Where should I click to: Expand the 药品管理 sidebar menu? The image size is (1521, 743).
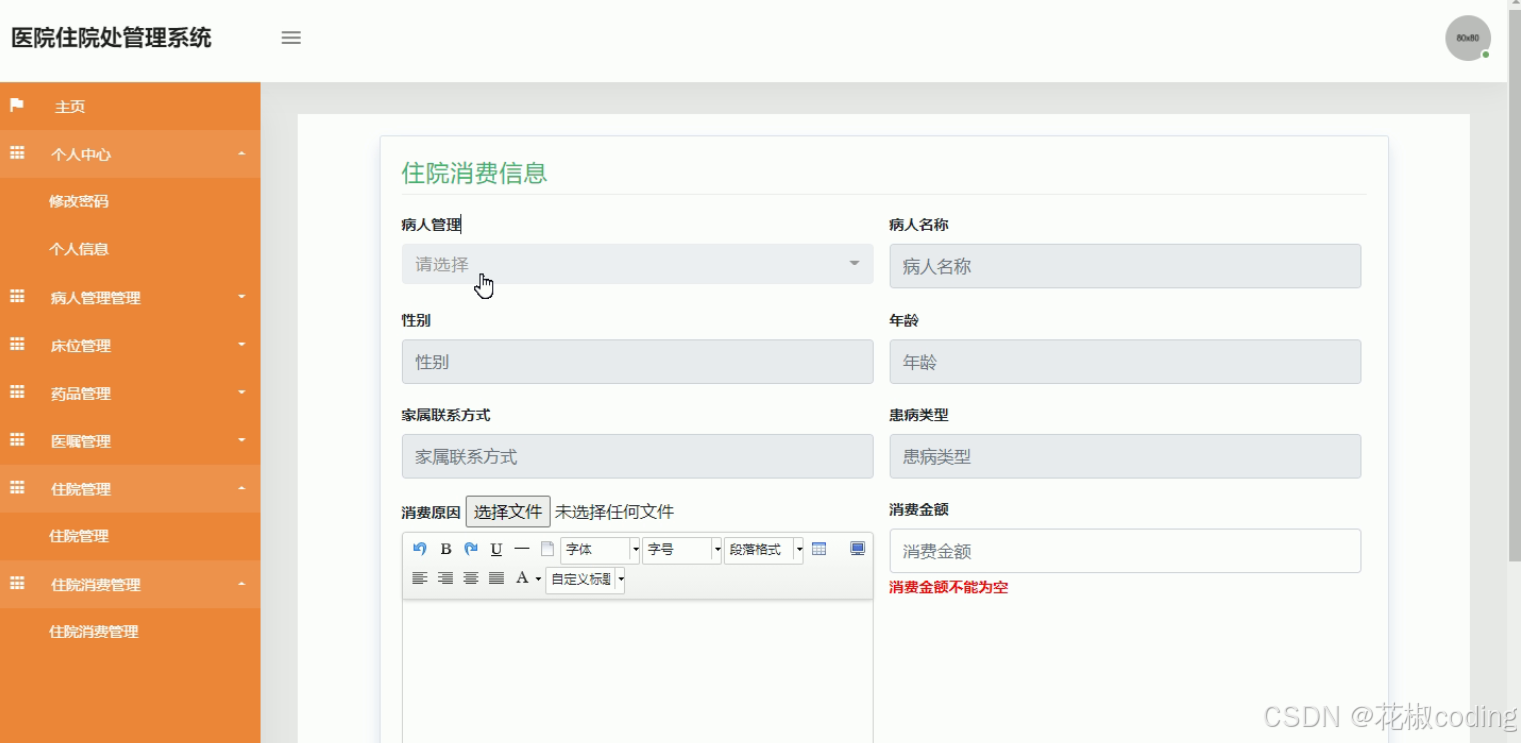[80, 393]
